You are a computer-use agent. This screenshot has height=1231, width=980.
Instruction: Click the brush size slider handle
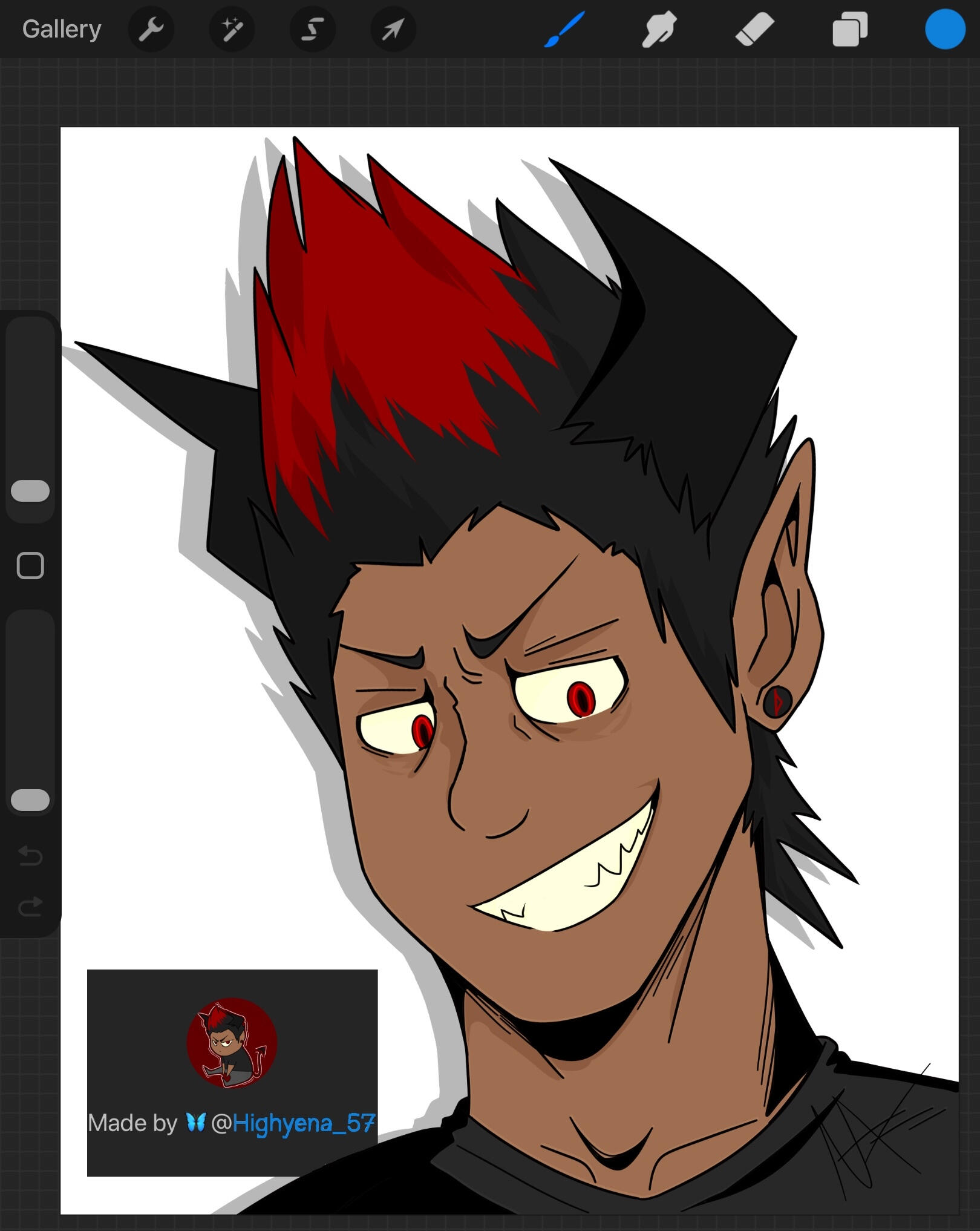click(30, 491)
